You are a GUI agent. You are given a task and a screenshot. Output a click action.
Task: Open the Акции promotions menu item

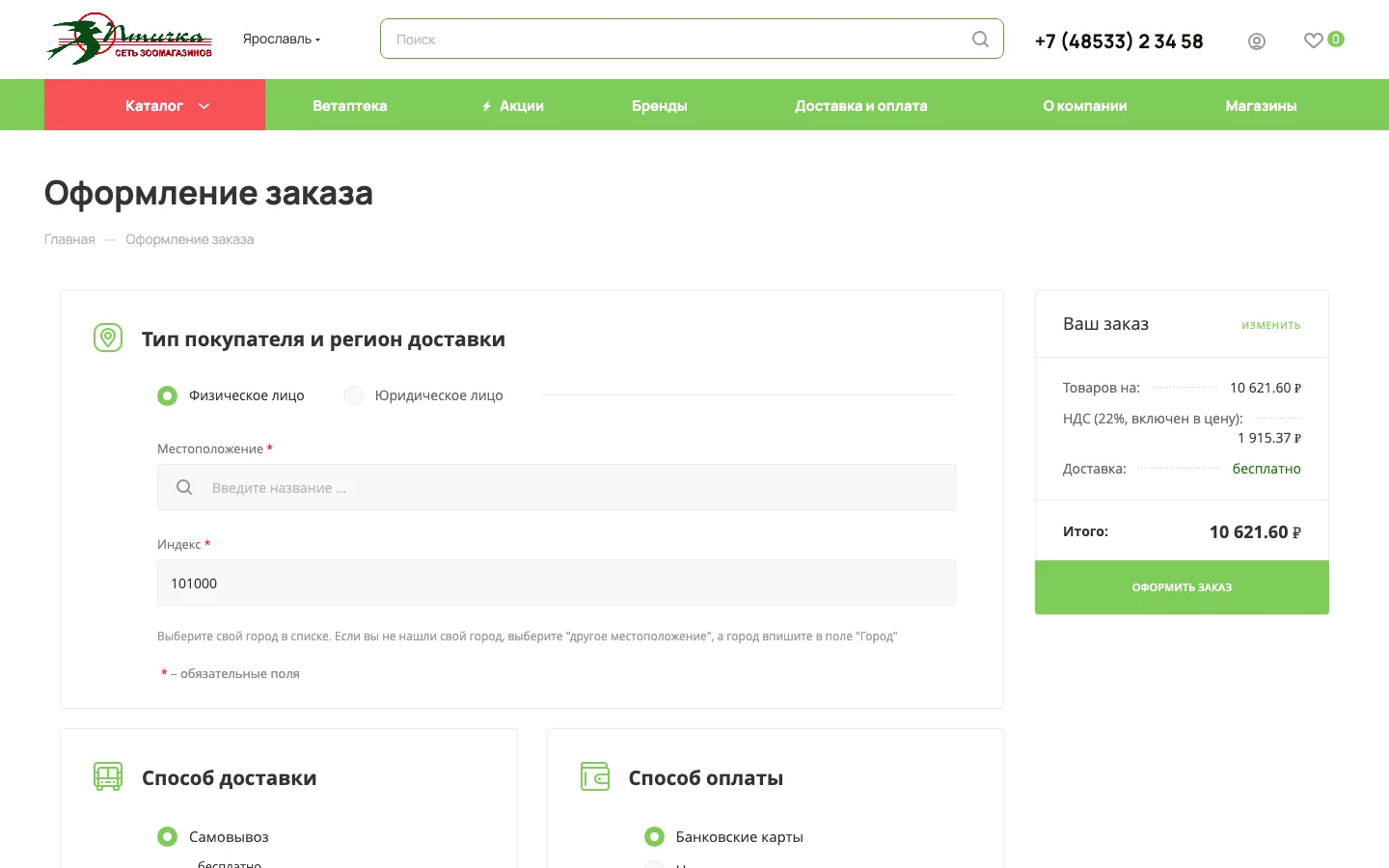tap(513, 105)
